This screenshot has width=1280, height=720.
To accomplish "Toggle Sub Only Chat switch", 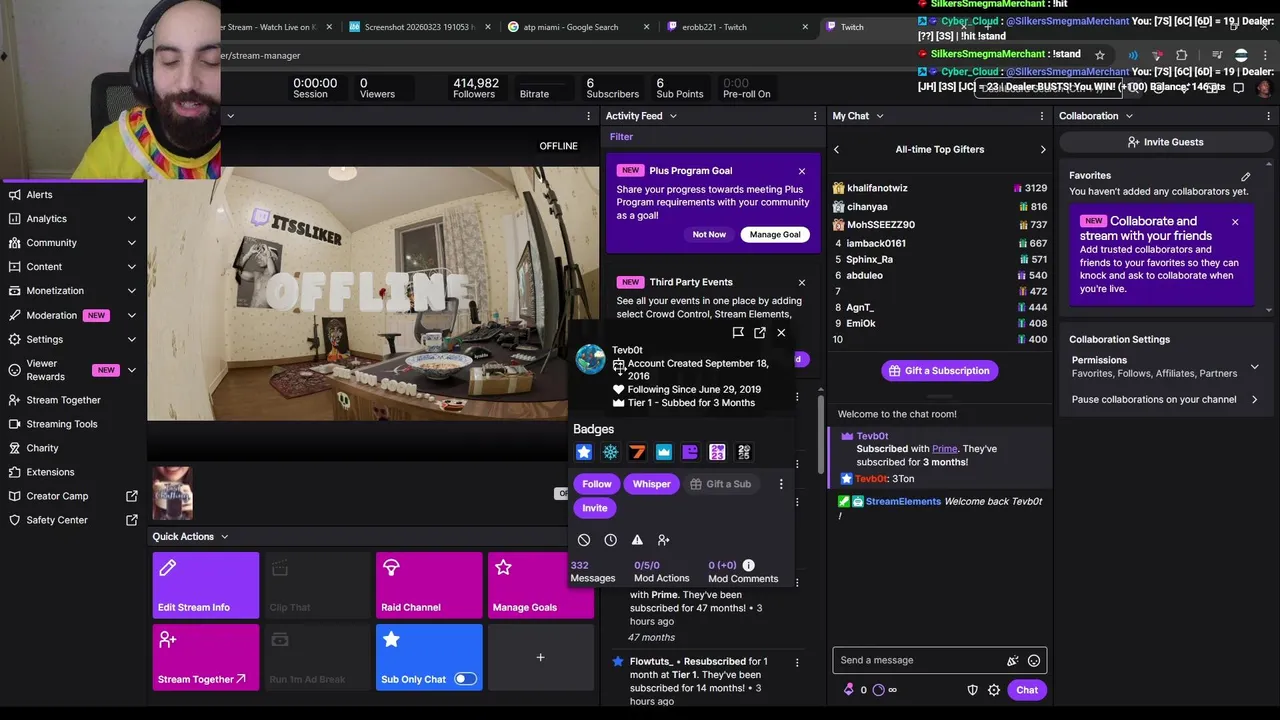I will [466, 679].
